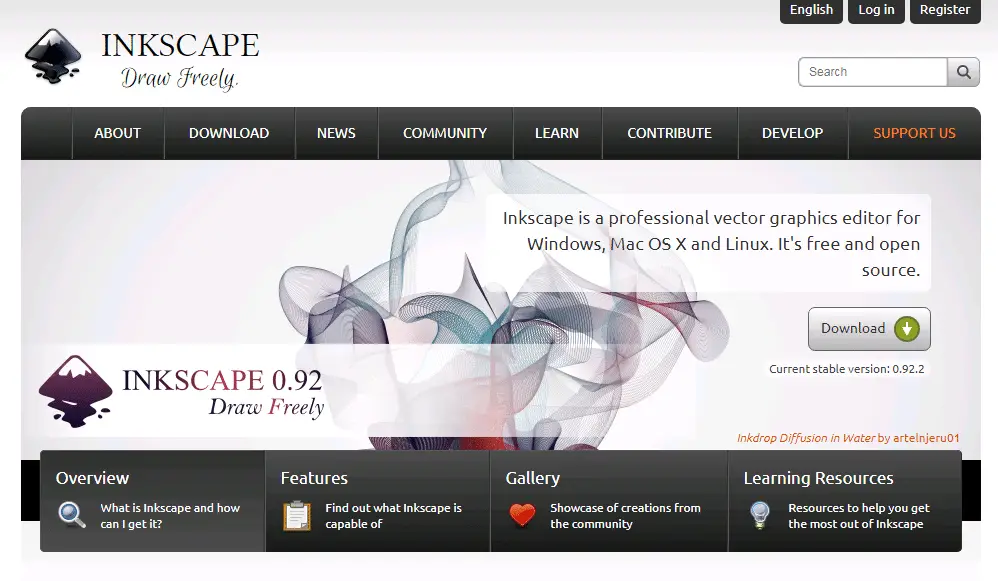Click the Log in button
The height and width of the screenshot is (581, 998).
point(876,10)
